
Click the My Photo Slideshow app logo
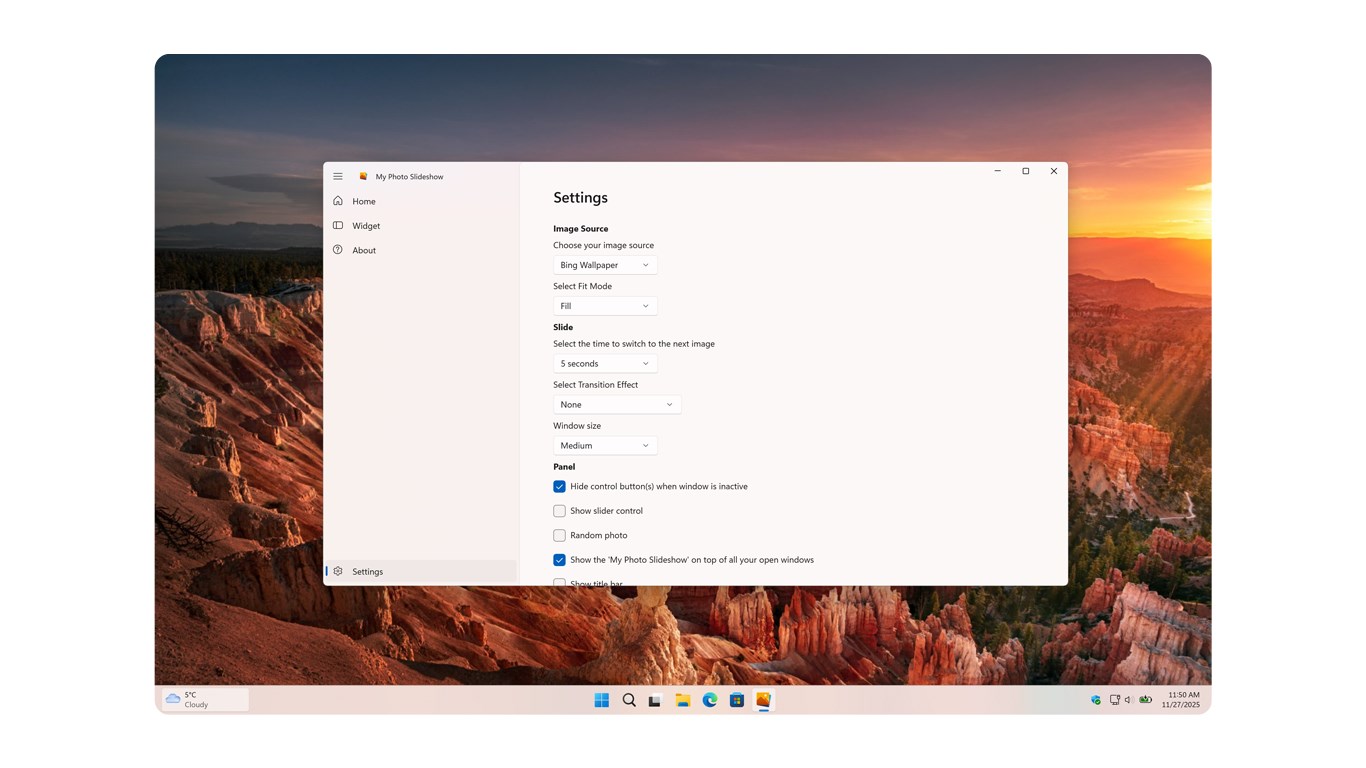tap(364, 175)
